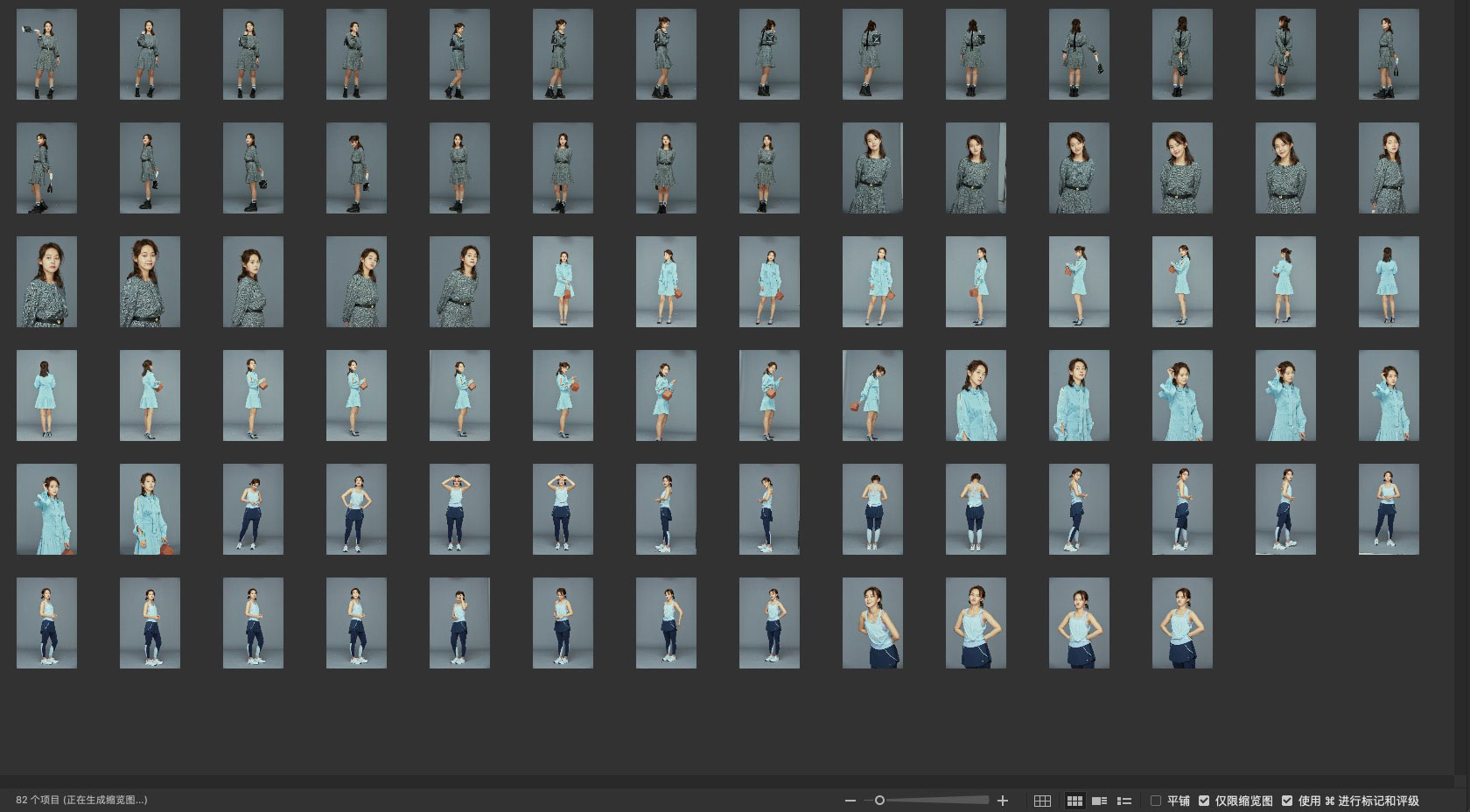Screen dimensions: 1470x812
Task: Open the first close-up portrait in patterned dress
Action: 872,168
